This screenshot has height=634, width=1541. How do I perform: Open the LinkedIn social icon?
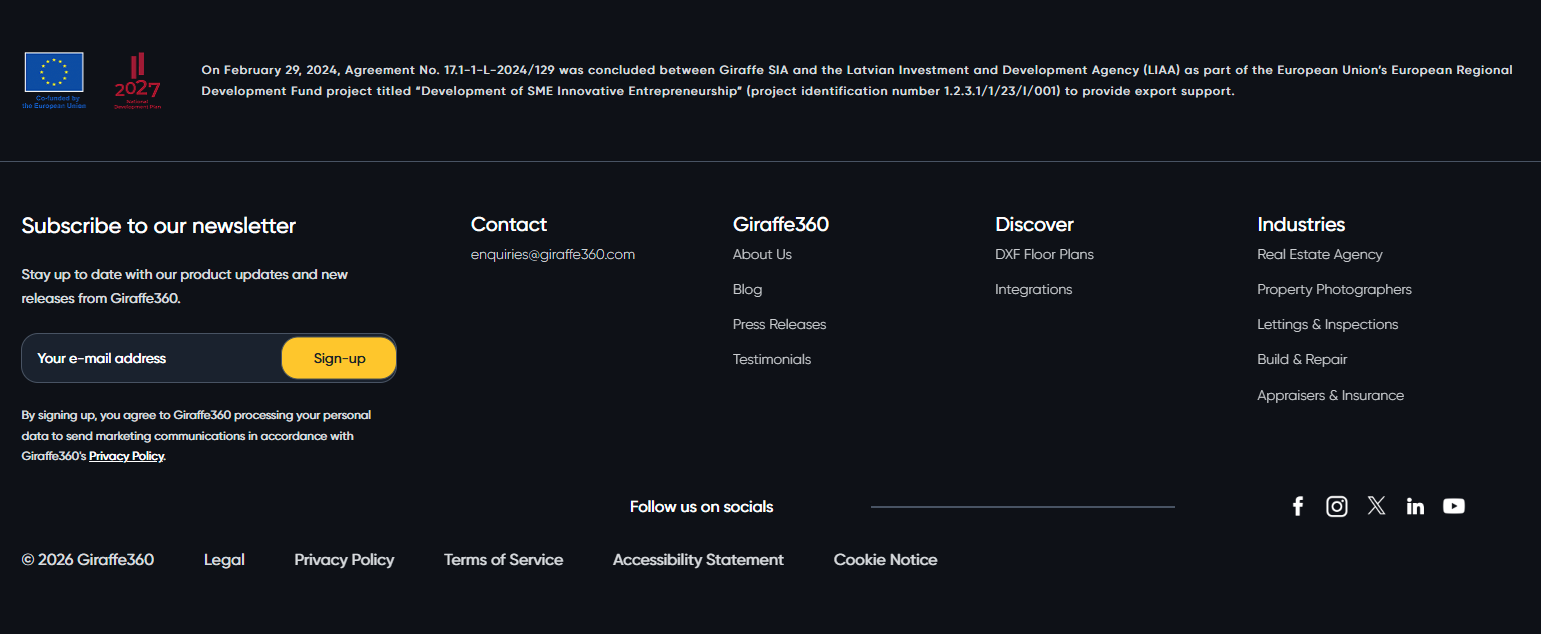click(1415, 506)
